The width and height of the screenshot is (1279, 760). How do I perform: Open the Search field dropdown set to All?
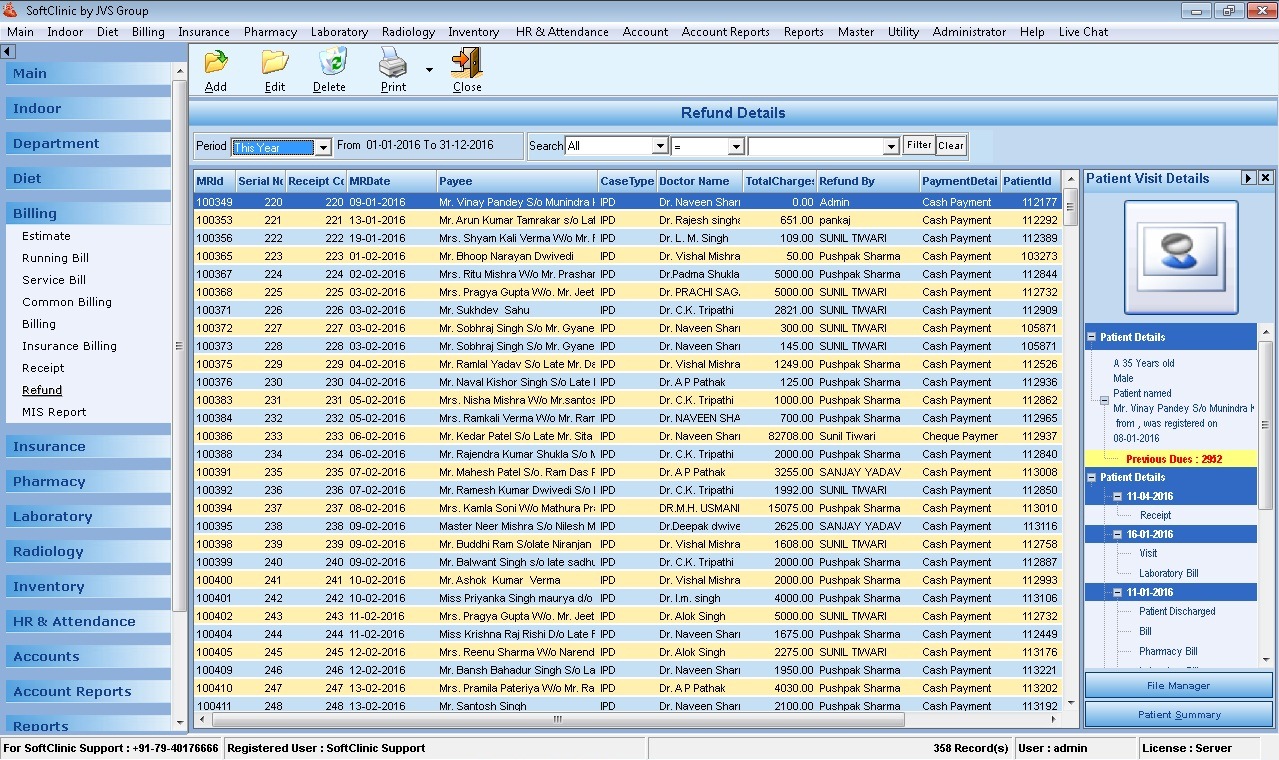coord(660,146)
